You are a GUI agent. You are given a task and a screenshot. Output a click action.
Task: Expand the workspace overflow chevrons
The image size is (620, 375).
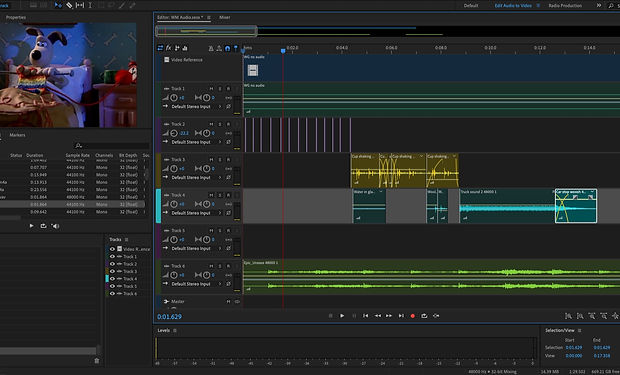(x=599, y=6)
